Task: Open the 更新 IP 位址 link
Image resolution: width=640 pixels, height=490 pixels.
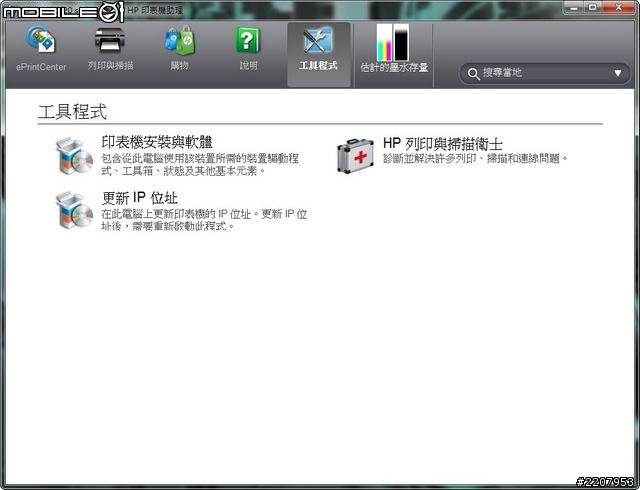Action: (x=140, y=198)
